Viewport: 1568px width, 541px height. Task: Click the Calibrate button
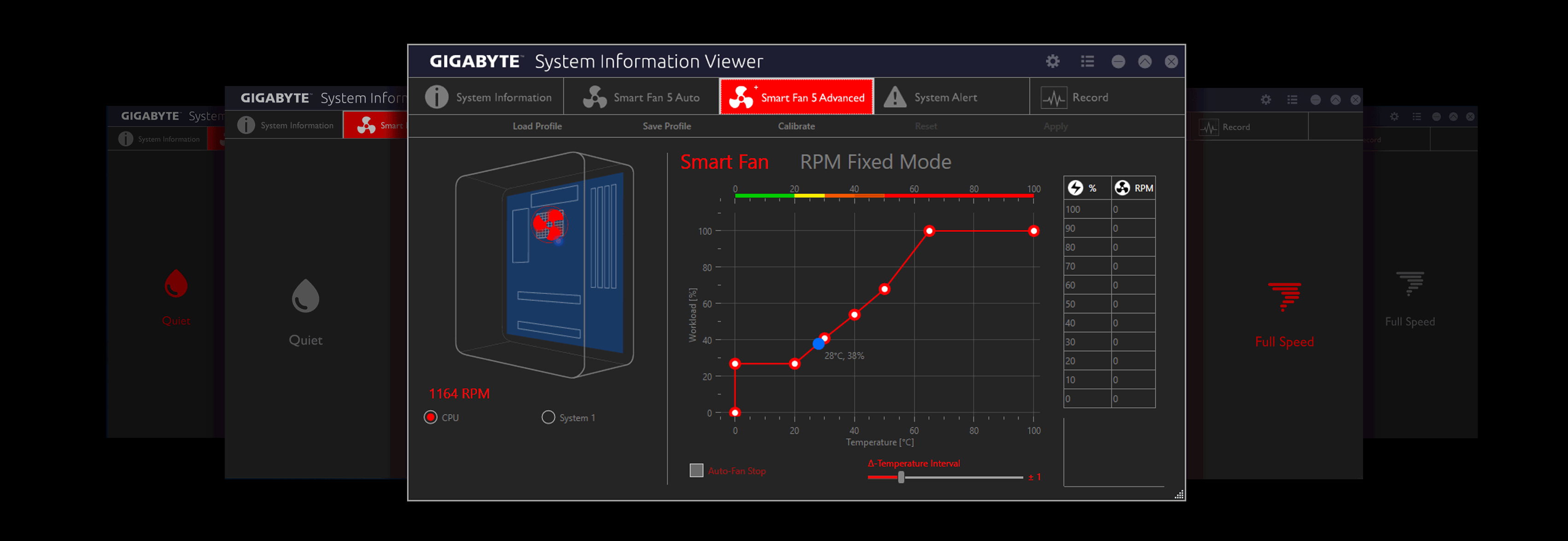pyautogui.click(x=796, y=126)
